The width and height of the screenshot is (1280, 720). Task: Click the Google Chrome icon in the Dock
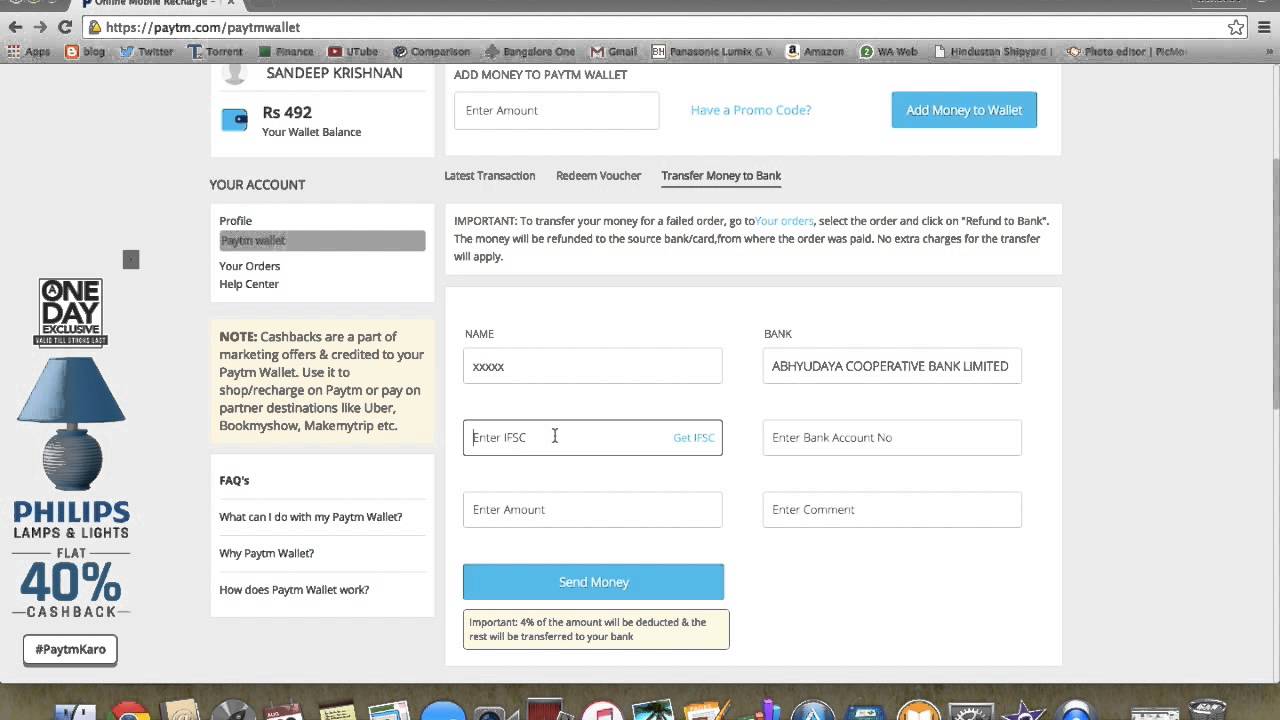[130, 710]
